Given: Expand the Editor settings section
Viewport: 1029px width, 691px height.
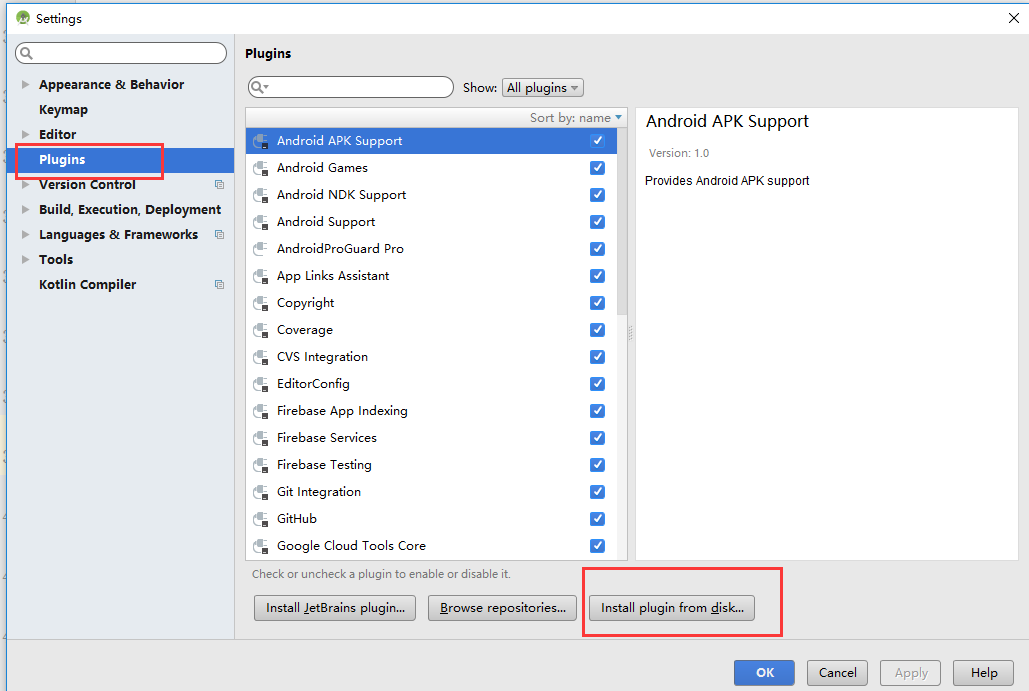Looking at the screenshot, I should [x=26, y=134].
